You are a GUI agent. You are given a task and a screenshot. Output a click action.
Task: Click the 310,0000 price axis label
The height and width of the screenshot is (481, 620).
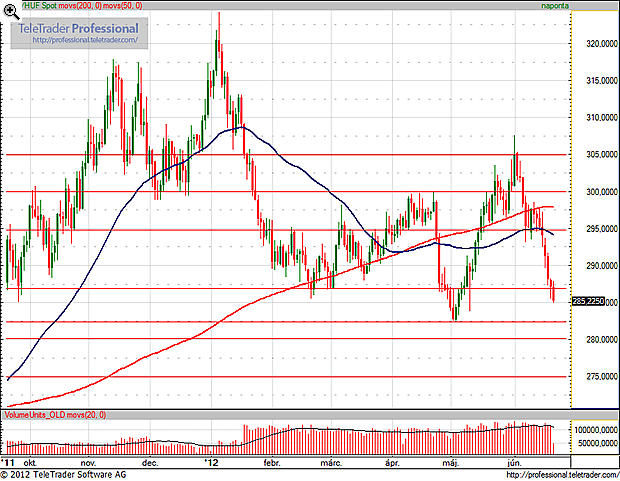click(x=591, y=117)
